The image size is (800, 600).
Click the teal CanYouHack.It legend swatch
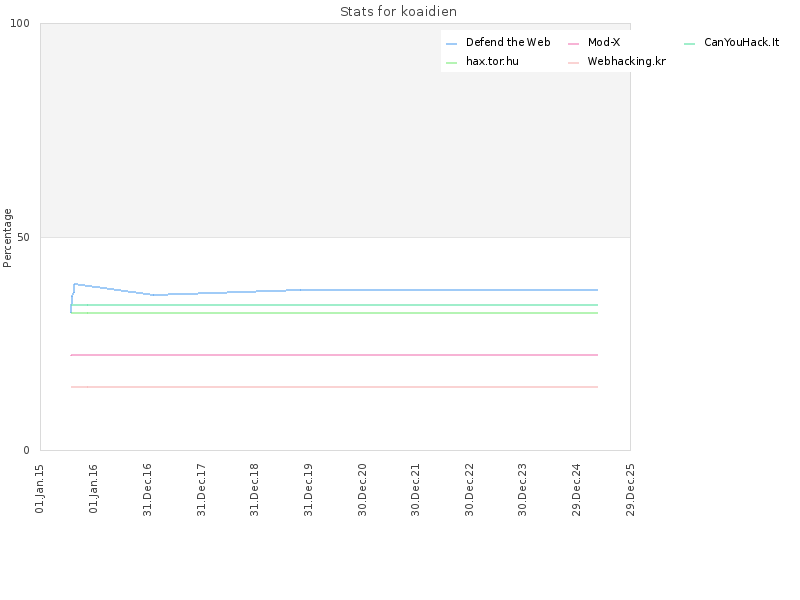pyautogui.click(x=689, y=44)
